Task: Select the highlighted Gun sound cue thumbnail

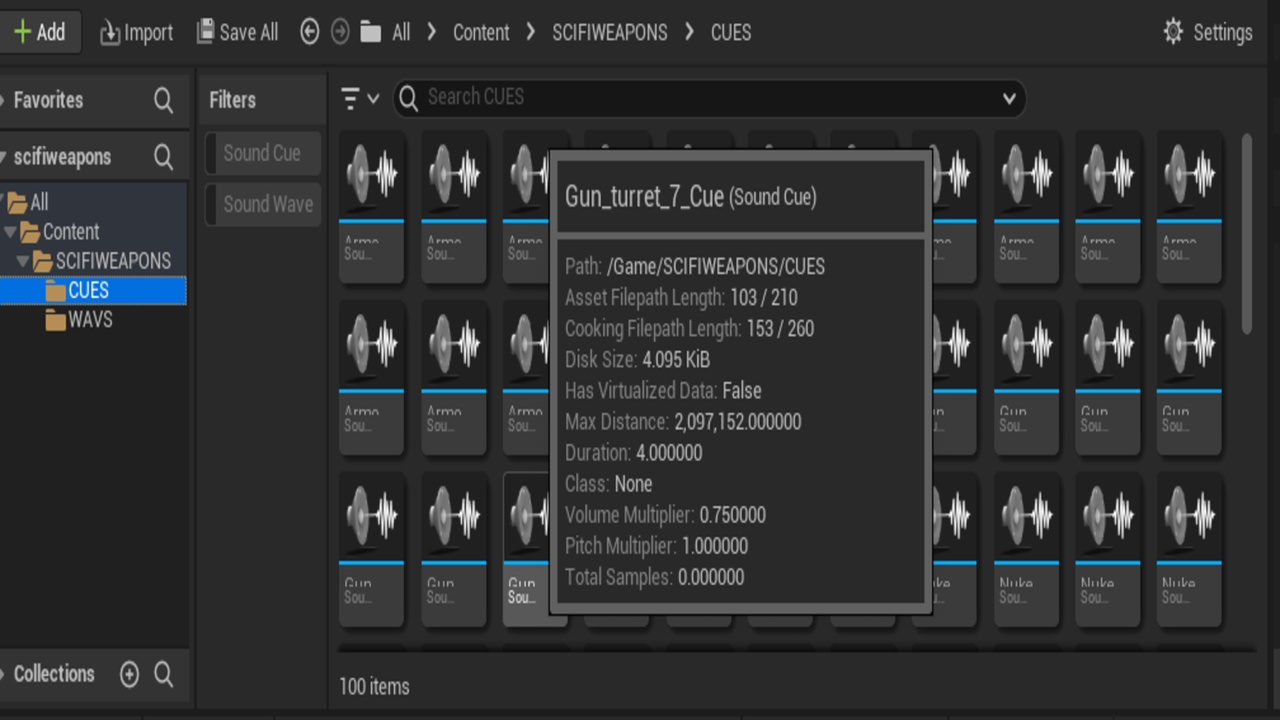Action: point(527,550)
